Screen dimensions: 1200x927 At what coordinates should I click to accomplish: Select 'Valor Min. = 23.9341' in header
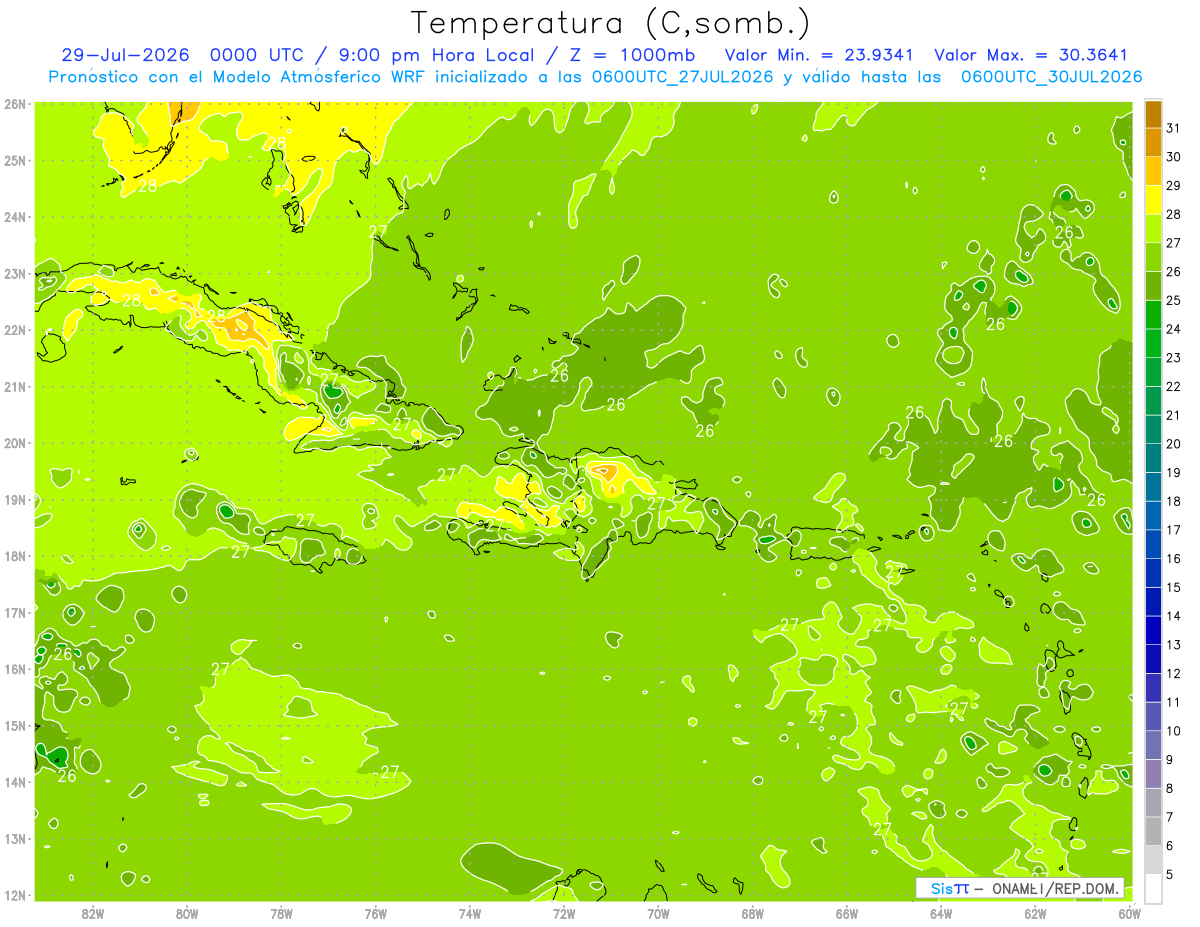point(818,55)
